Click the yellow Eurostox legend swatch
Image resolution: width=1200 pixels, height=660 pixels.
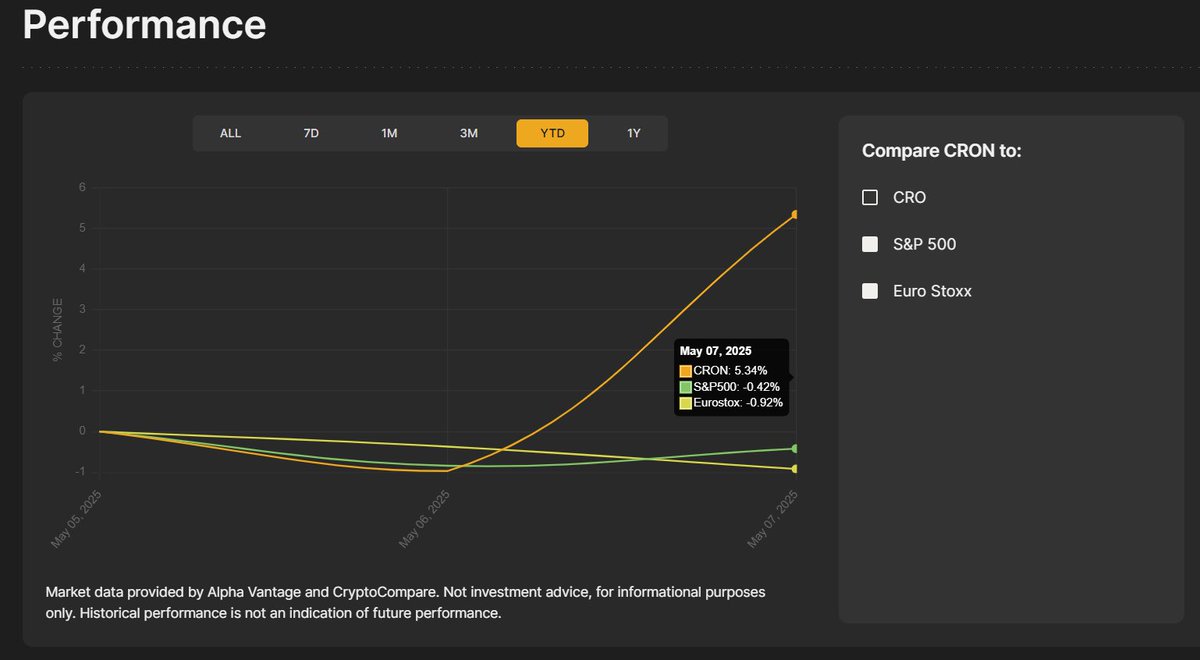[x=686, y=404]
